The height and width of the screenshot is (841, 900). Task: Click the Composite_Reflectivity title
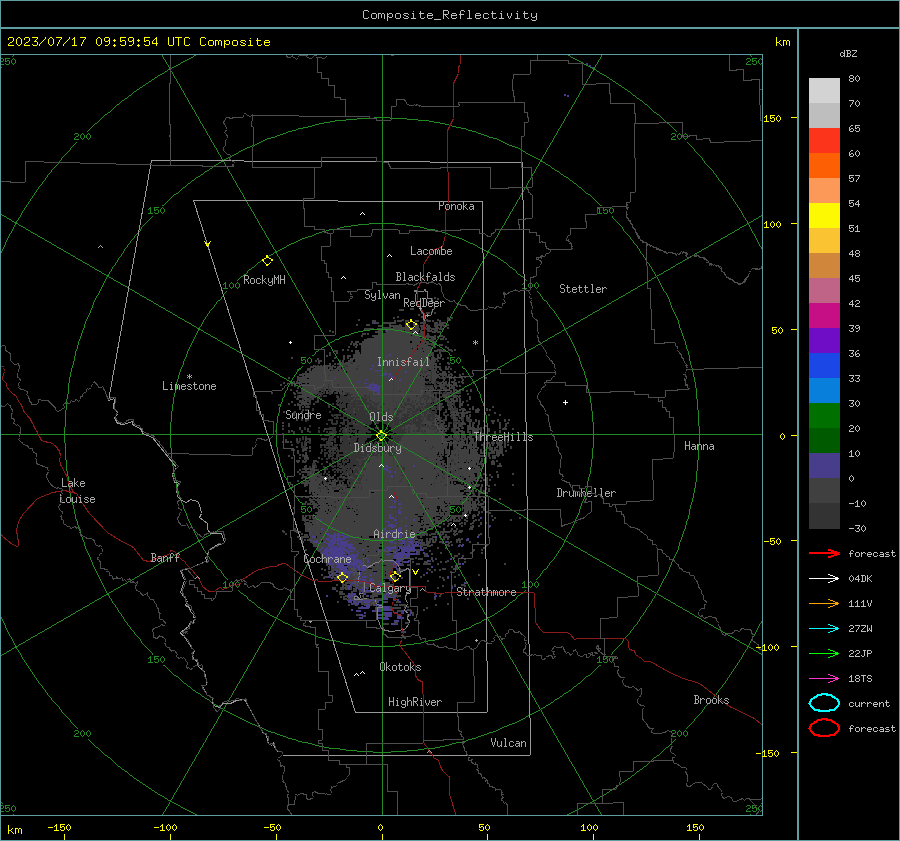click(450, 15)
